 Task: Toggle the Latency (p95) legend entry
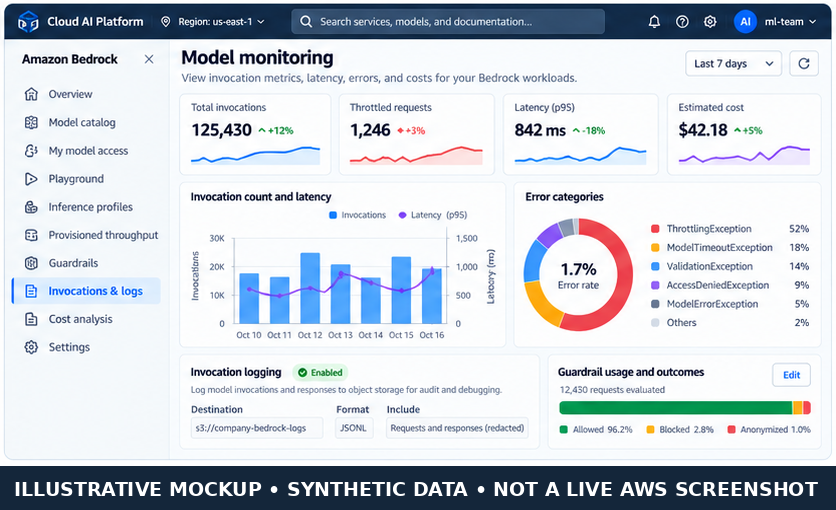[x=432, y=215]
